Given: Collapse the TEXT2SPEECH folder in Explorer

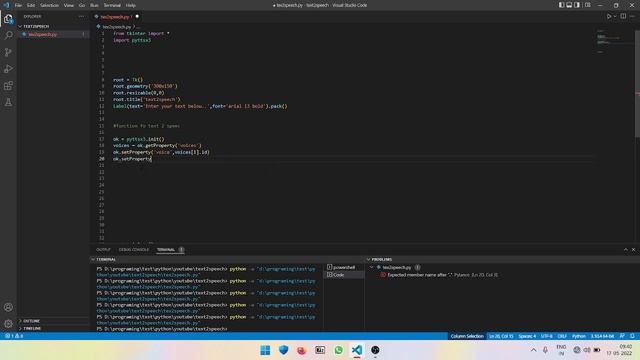Looking at the screenshot, I should [x=36, y=26].
